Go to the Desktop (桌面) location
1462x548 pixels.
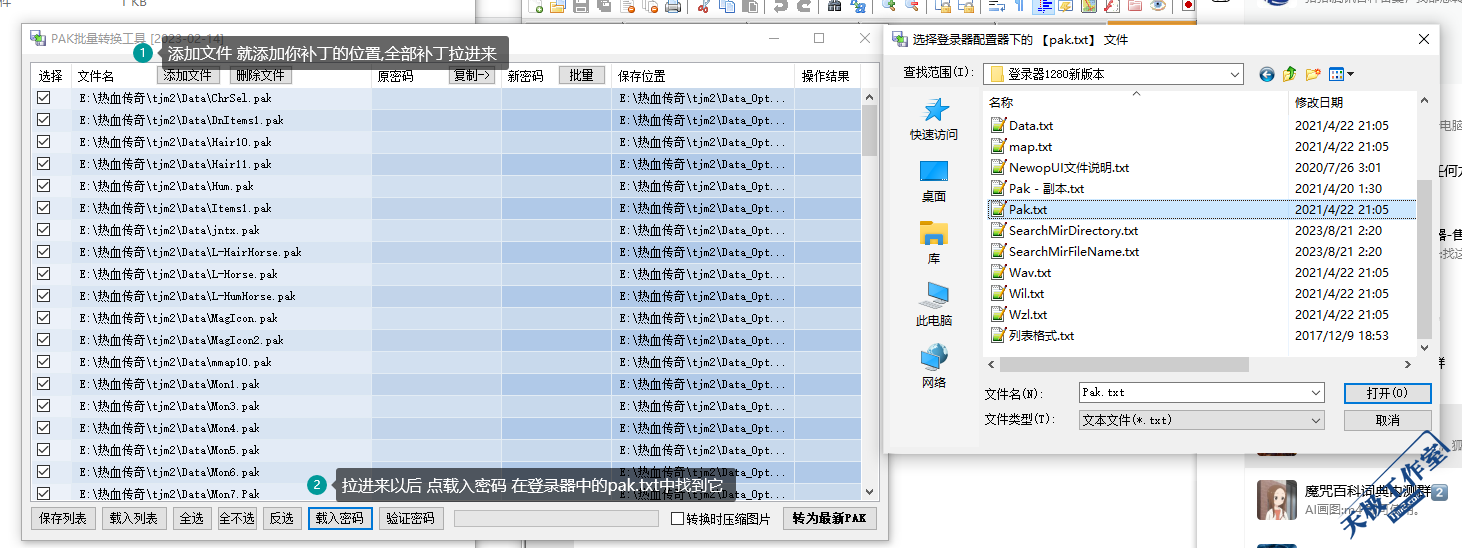click(x=933, y=181)
